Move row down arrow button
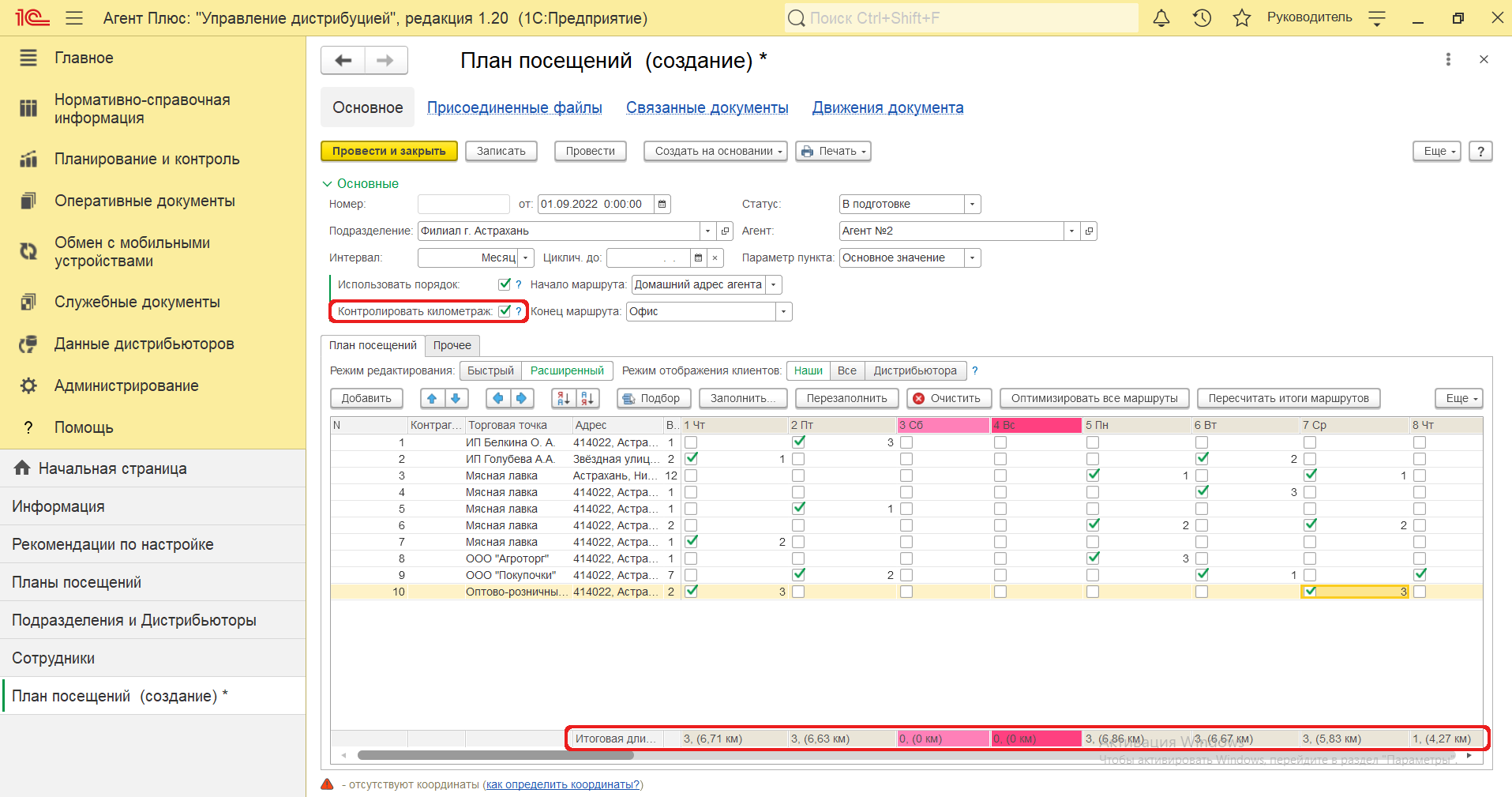The height and width of the screenshot is (797, 1512). [x=456, y=398]
